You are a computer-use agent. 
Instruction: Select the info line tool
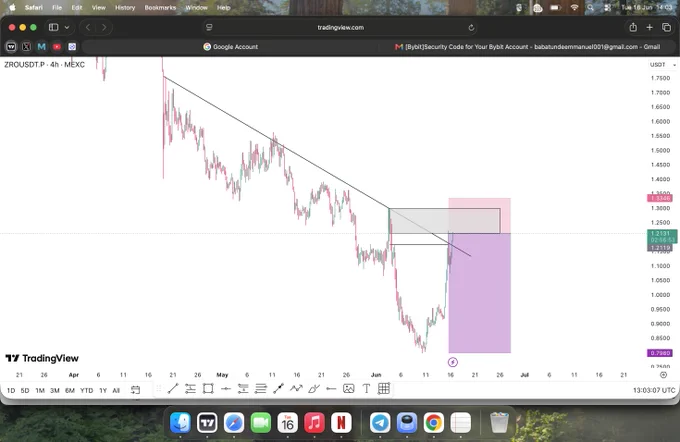(x=278, y=389)
